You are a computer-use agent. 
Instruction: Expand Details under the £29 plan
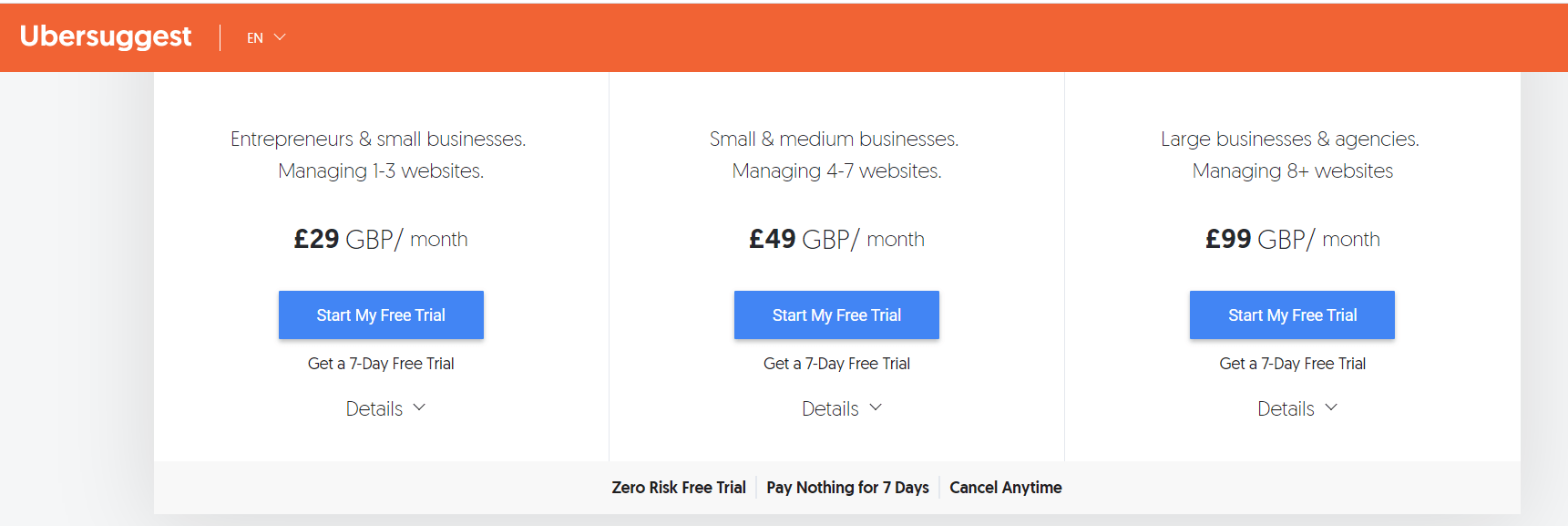(385, 408)
